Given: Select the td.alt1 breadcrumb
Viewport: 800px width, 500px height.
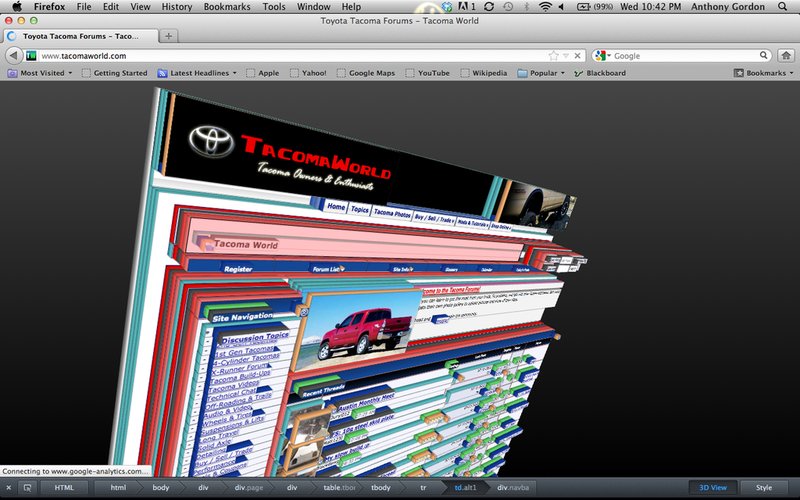Looking at the screenshot, I should coord(465,488).
